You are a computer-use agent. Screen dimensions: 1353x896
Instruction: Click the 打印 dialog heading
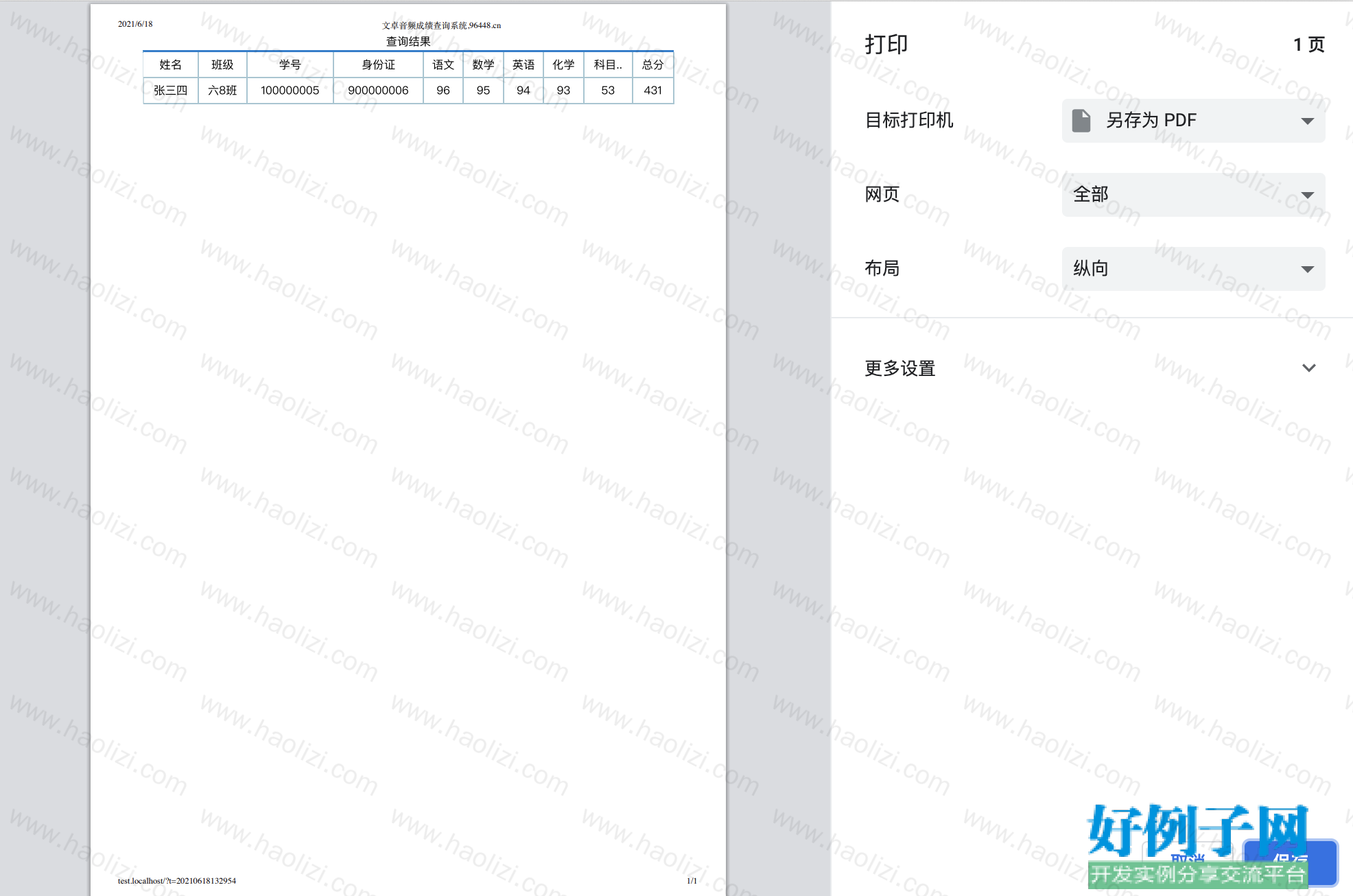886,45
